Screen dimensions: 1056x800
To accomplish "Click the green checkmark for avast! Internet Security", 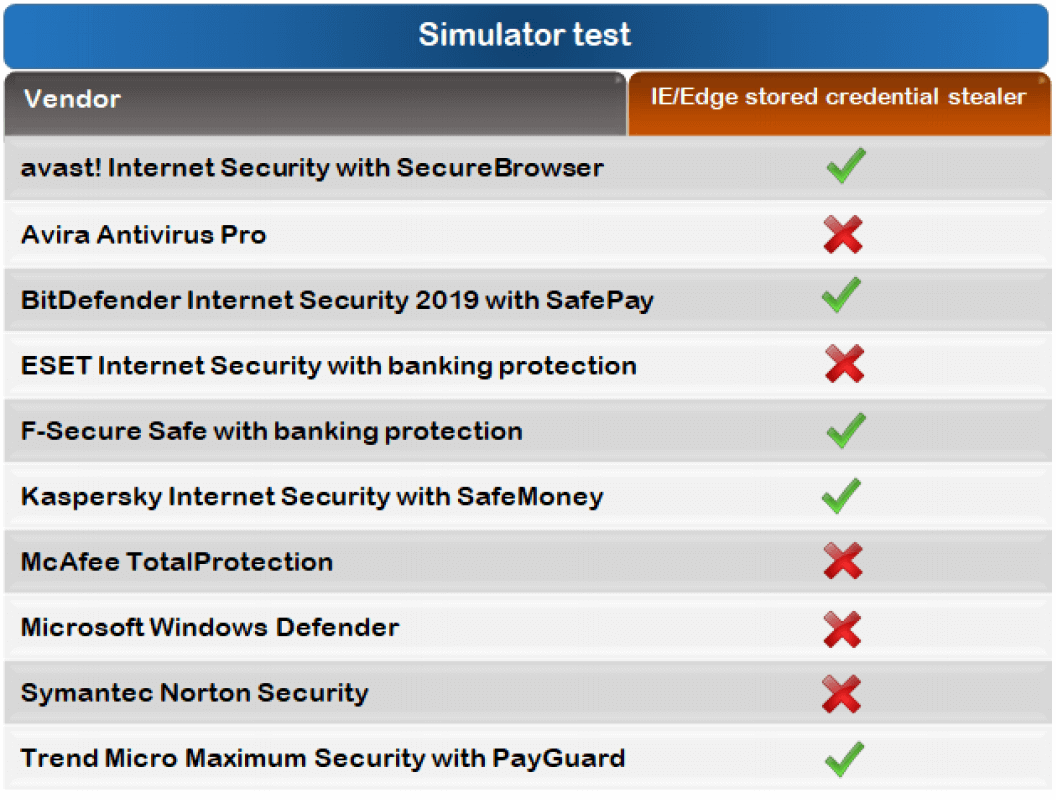I will (845, 166).
